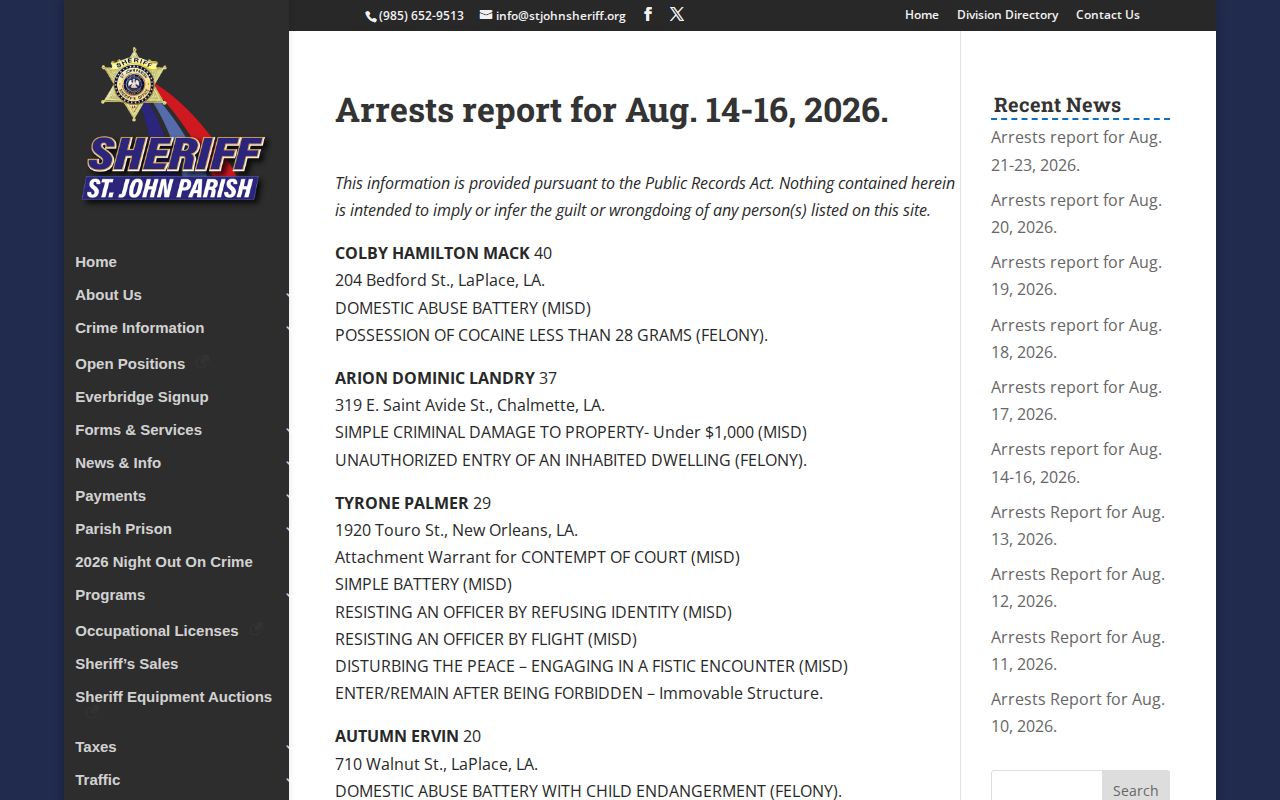Screen dimensions: 1280x800
Task: Open Arrests report for Aug. 20, 2026
Action: (1076, 213)
